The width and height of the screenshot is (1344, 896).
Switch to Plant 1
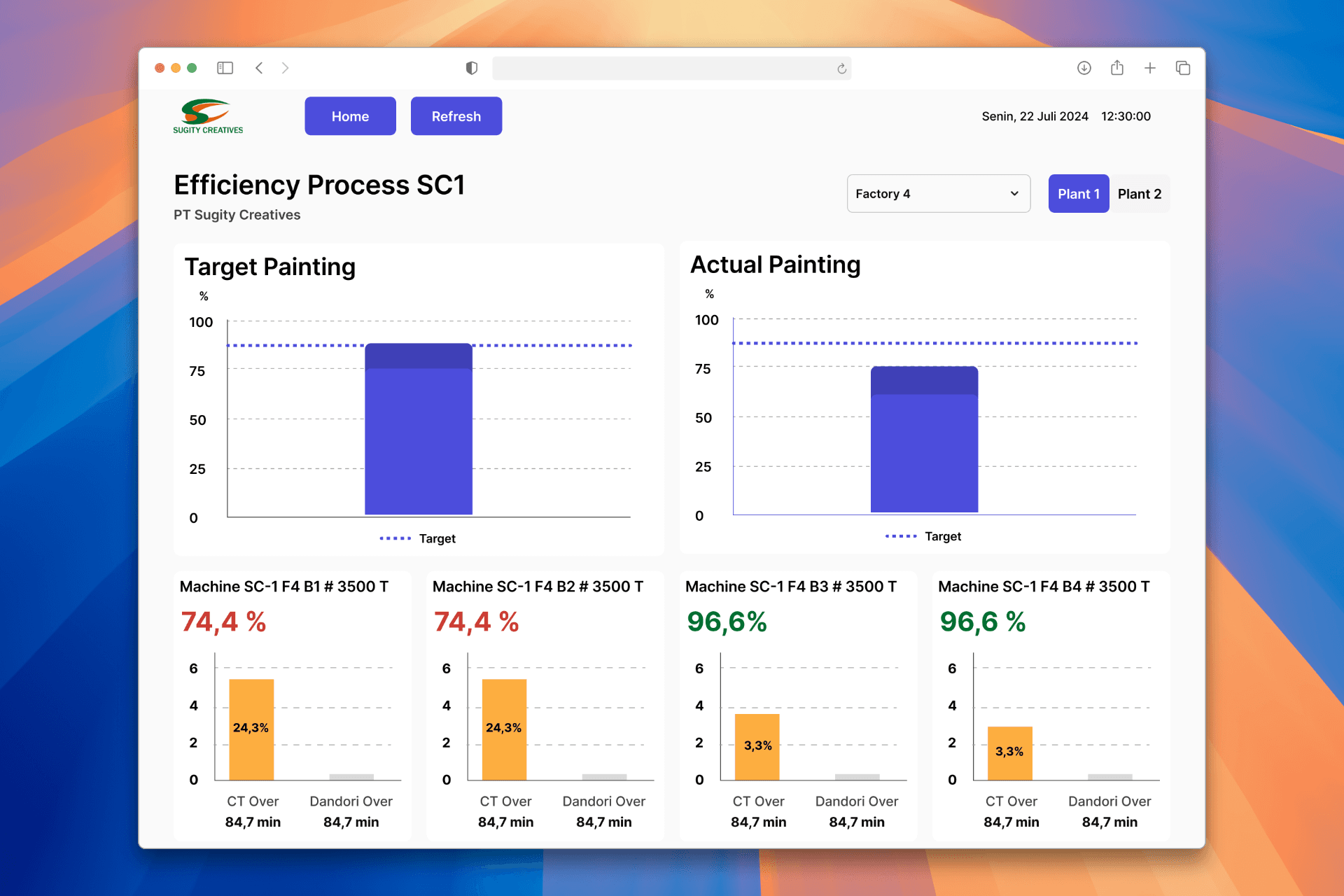point(1078,194)
